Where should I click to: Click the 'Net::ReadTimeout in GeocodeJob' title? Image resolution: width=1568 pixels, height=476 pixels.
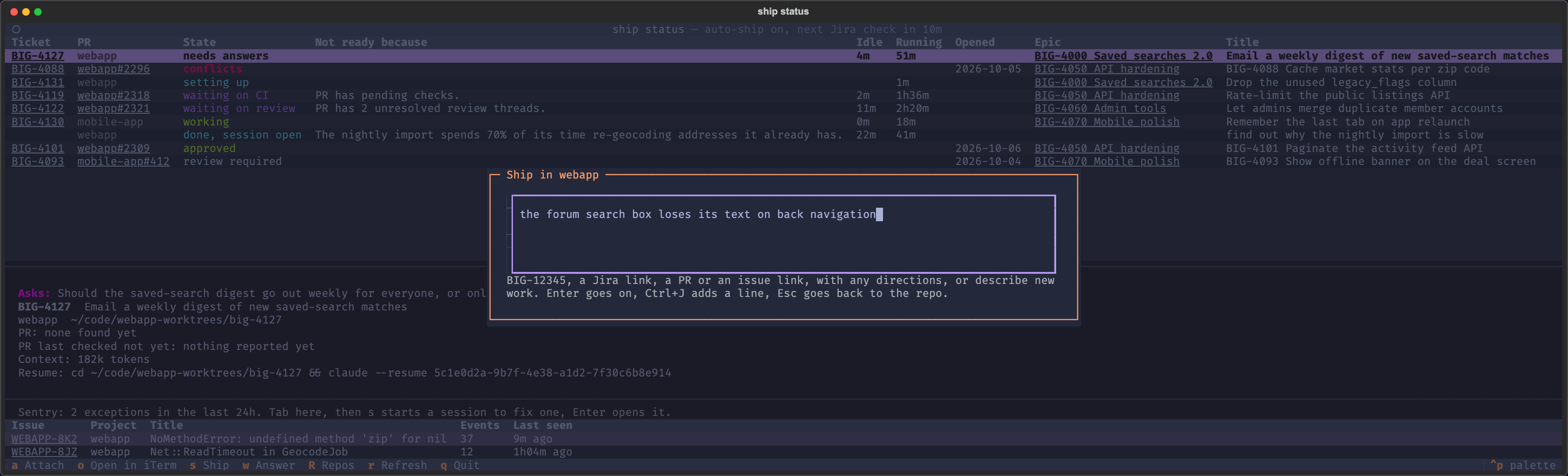pos(249,452)
